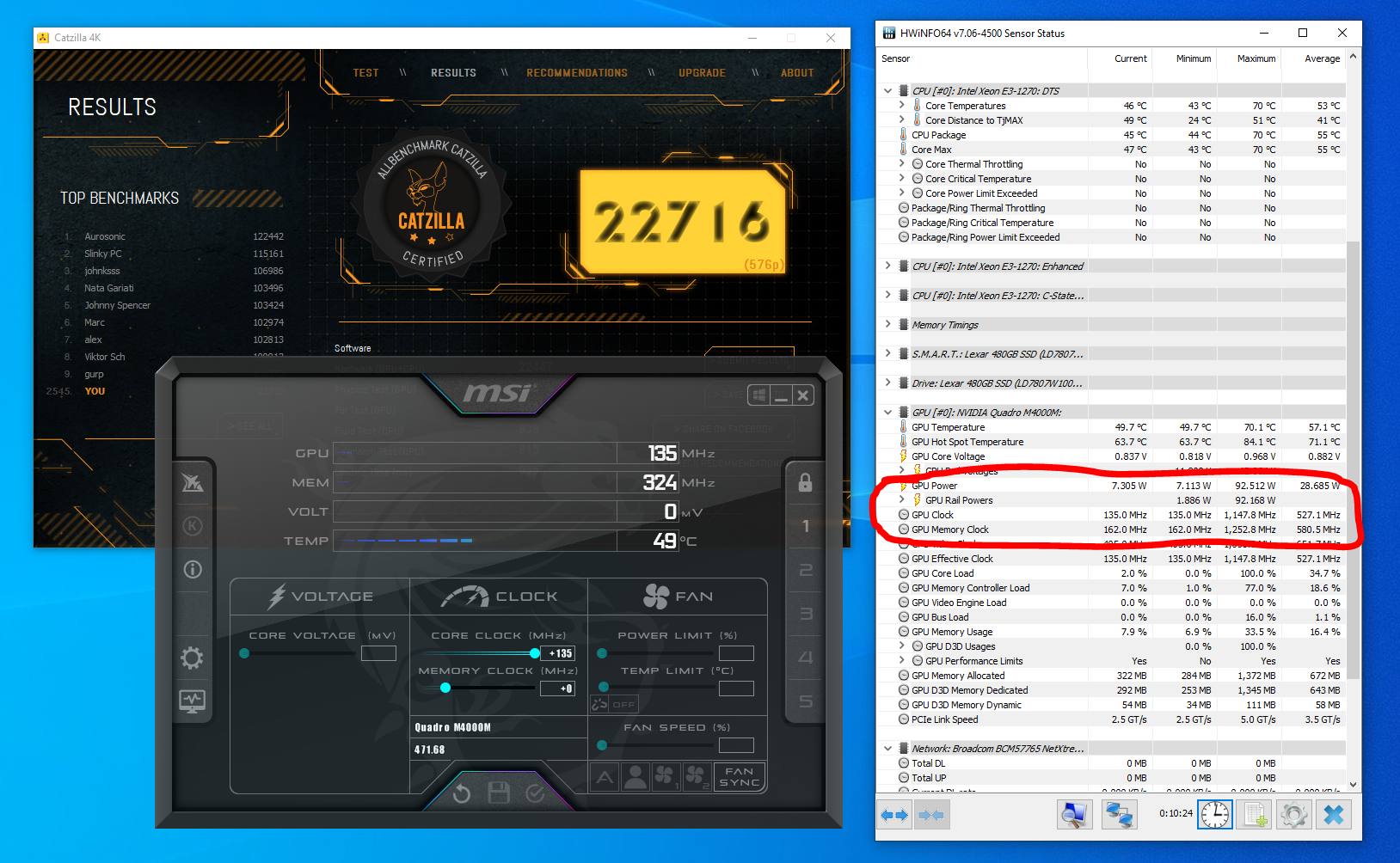Viewport: 1400px width, 863px height.
Task: Toggle fan 1 selector button
Action: click(666, 777)
